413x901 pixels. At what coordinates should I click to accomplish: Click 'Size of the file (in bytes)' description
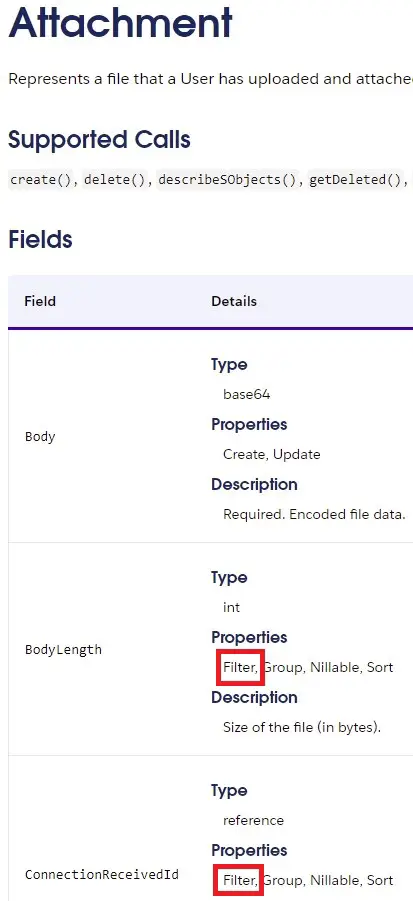[x=302, y=727]
